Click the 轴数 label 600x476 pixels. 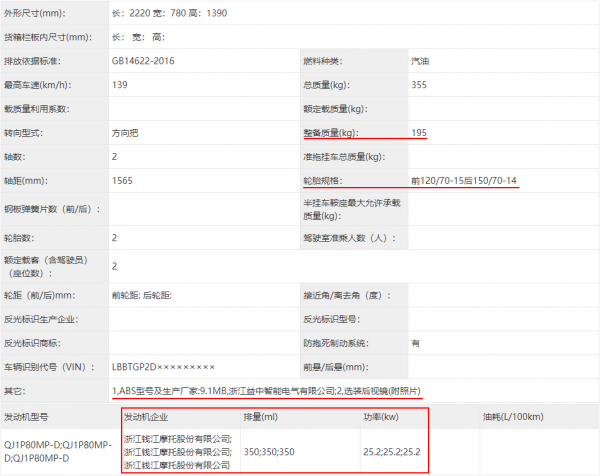point(15,157)
